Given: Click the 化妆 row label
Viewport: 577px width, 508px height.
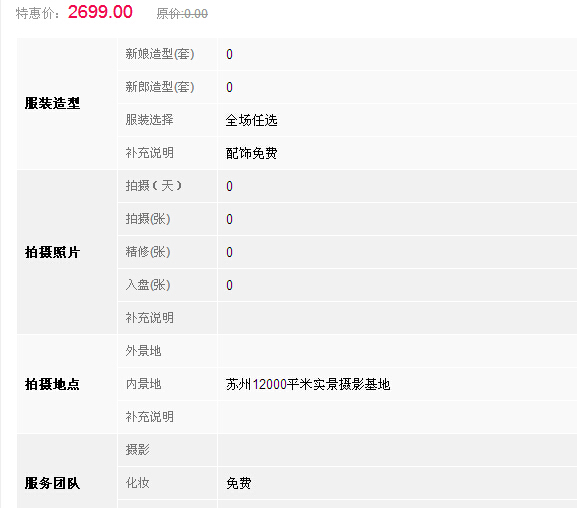Looking at the screenshot, I should tap(138, 483).
